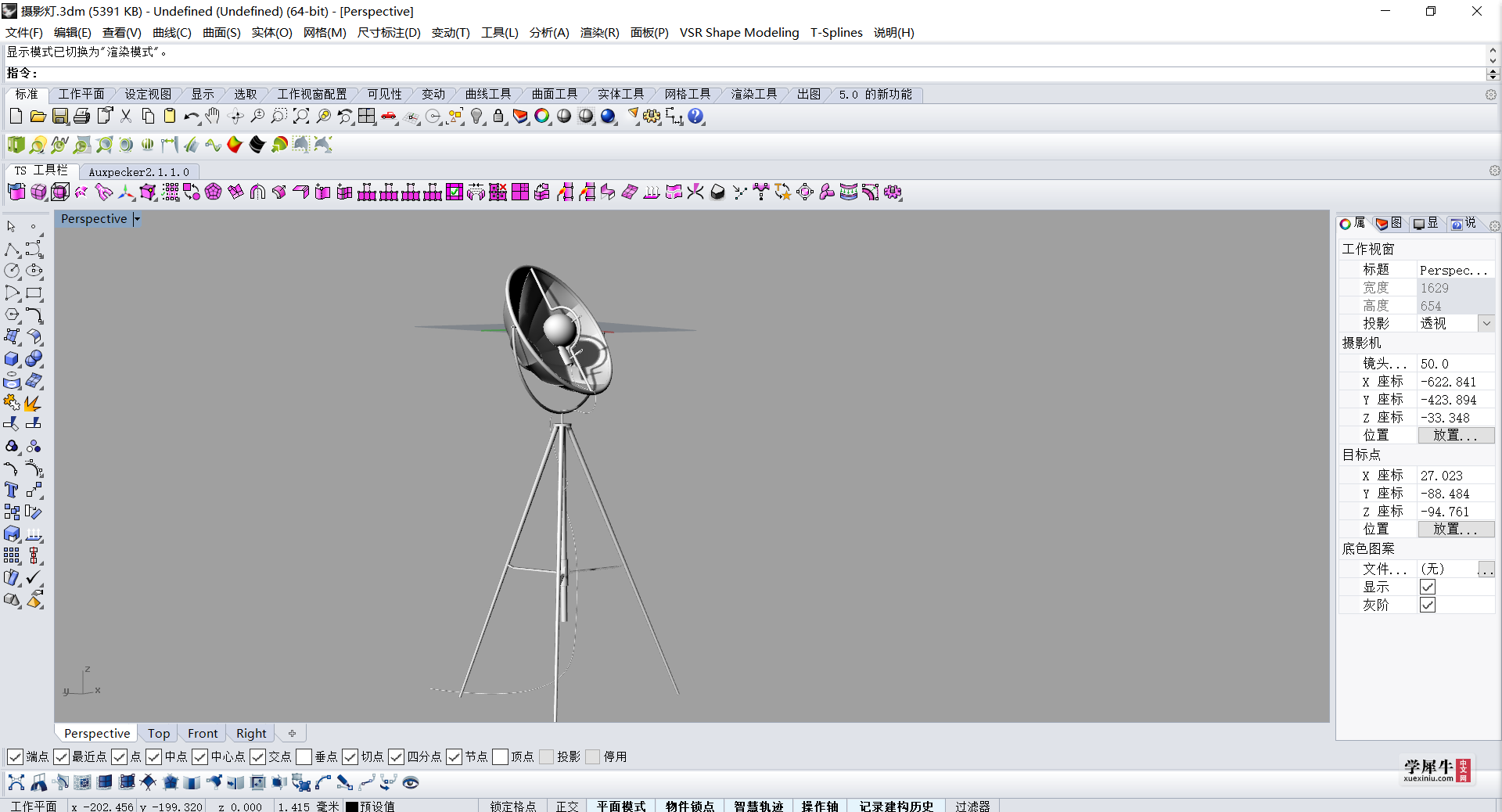Click the Print icon in standard toolbar
The height and width of the screenshot is (812, 1502).
81,117
